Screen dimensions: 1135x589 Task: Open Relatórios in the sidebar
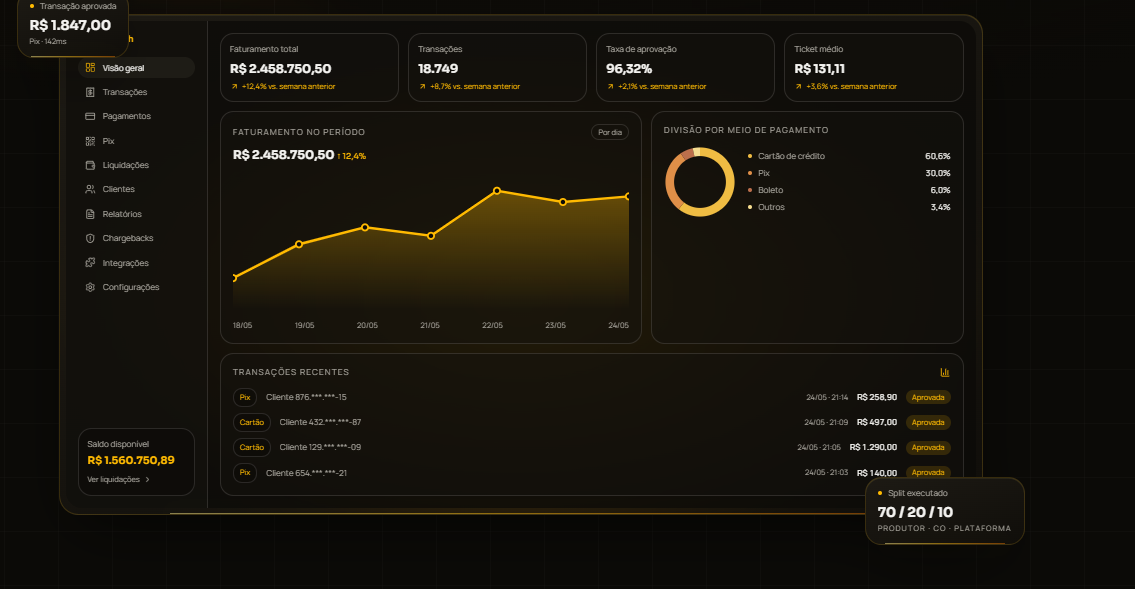[136, 214]
